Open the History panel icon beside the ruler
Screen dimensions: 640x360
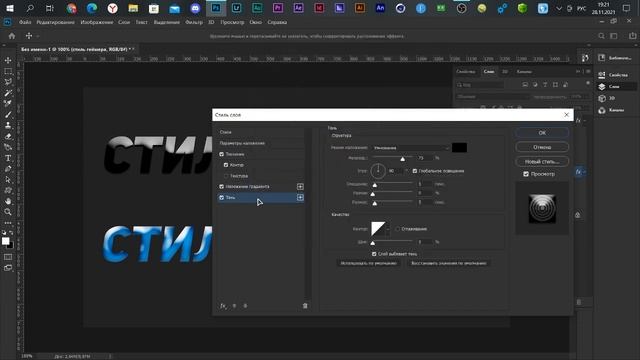tap(585, 58)
